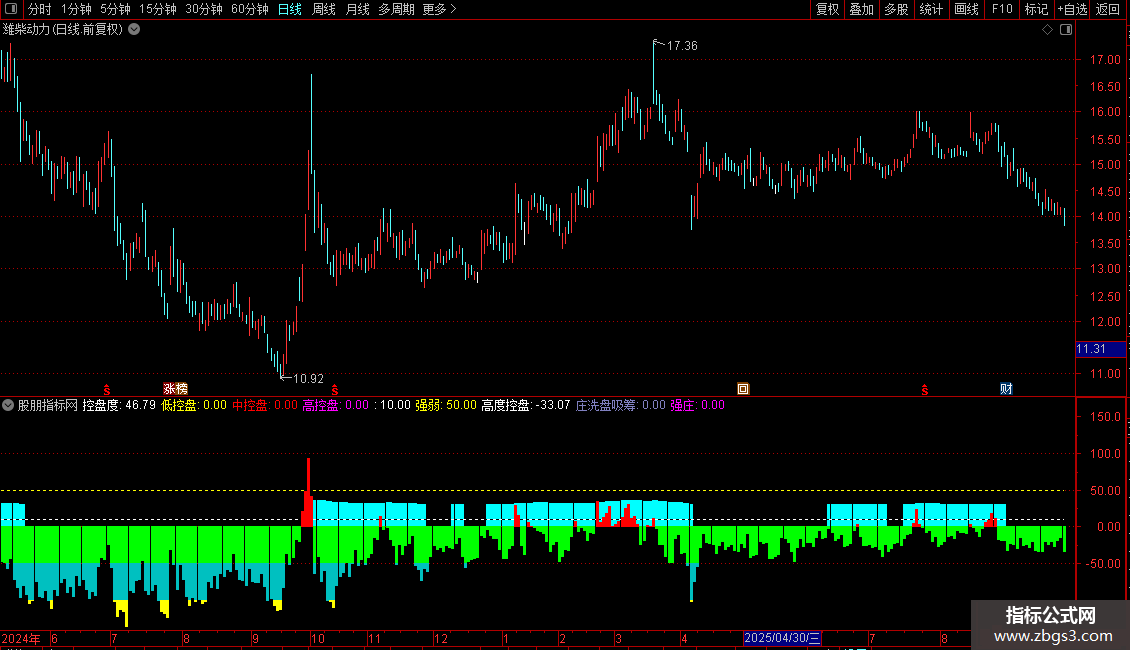
Task: Click the red $ marker near month 7
Action: tap(107, 390)
